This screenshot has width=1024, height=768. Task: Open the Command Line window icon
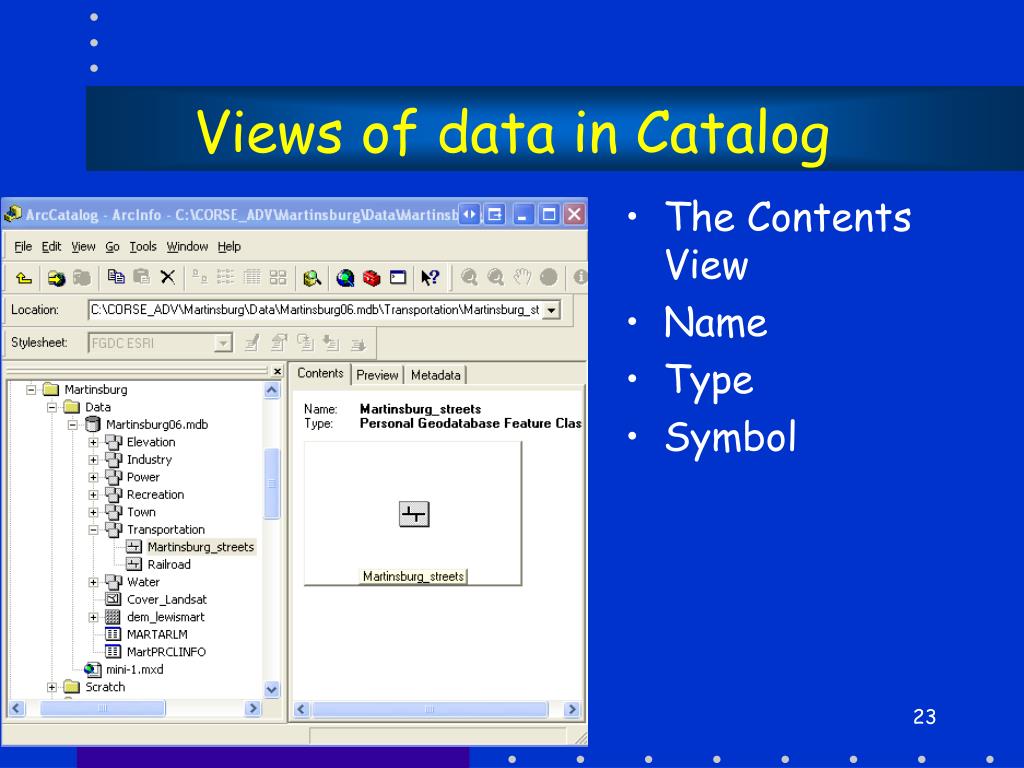point(398,278)
